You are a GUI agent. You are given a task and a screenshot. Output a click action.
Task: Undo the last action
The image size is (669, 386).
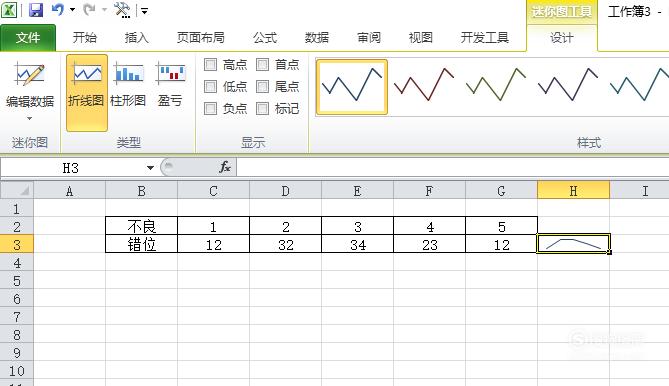(x=58, y=9)
